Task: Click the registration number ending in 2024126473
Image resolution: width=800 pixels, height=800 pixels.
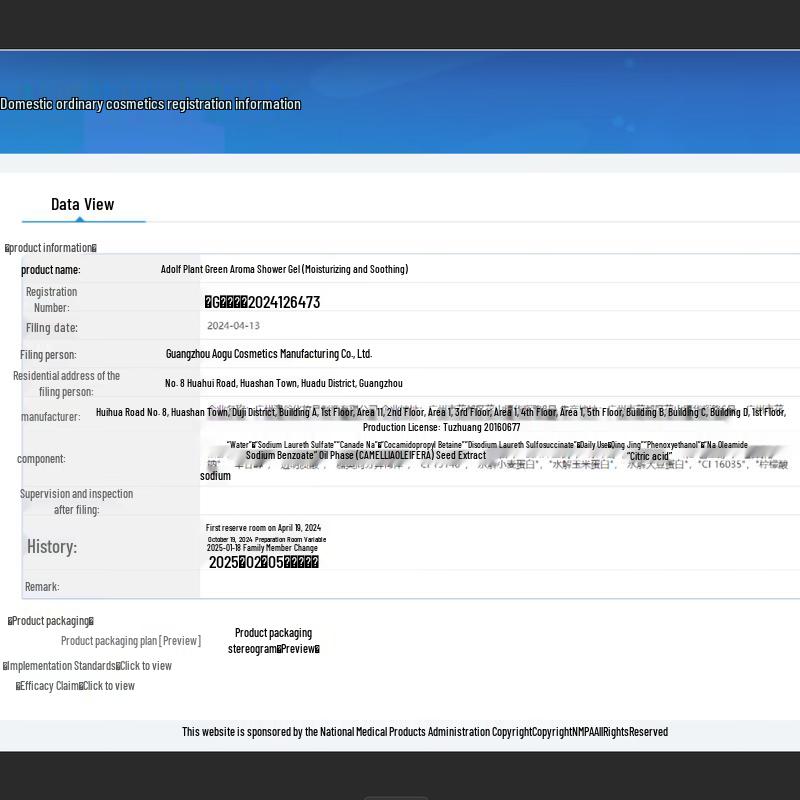Action: [263, 302]
